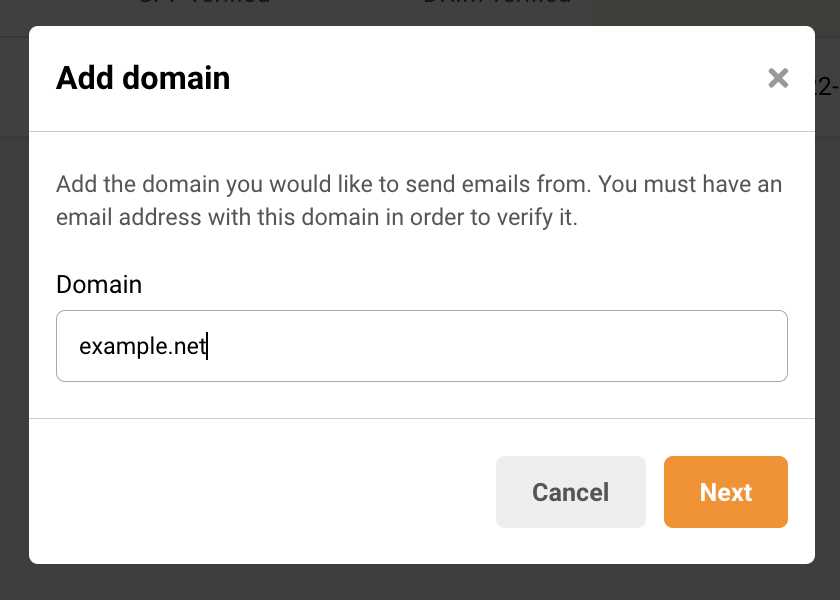
Task: Click blank header space between title and X
Action: click(500, 78)
